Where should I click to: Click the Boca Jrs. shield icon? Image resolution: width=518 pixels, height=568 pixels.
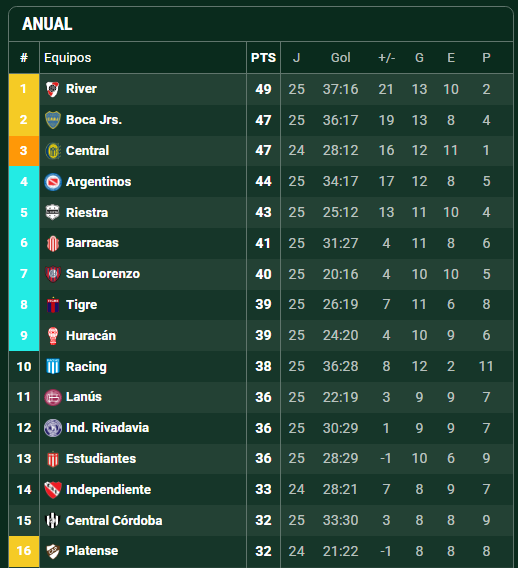click(x=53, y=120)
